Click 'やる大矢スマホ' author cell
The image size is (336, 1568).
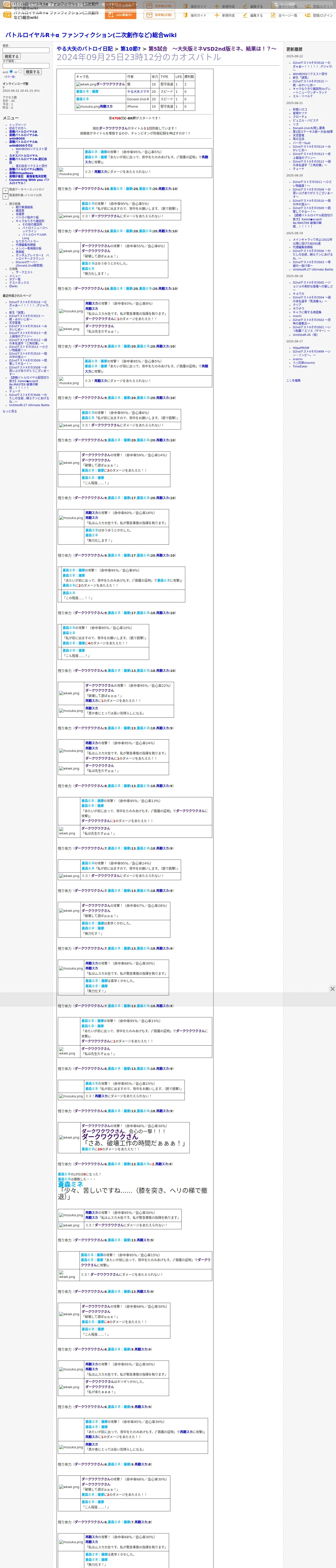point(138,92)
